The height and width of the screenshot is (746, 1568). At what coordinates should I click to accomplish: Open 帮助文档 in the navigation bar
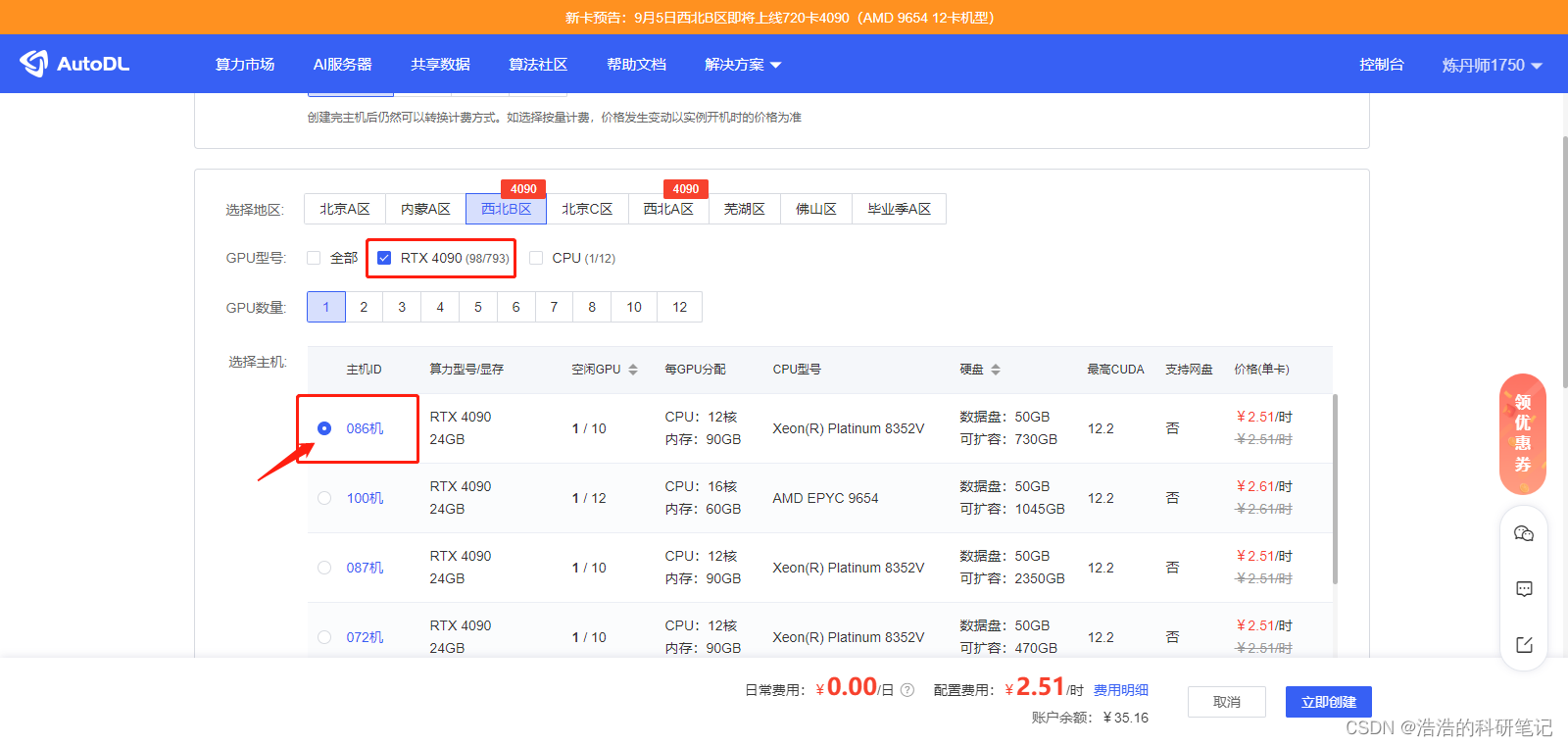pyautogui.click(x=636, y=65)
